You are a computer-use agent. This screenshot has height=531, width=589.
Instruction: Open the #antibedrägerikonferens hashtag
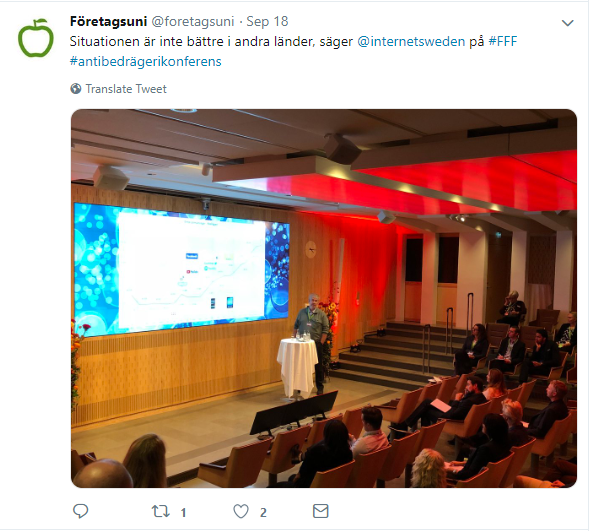point(146,61)
